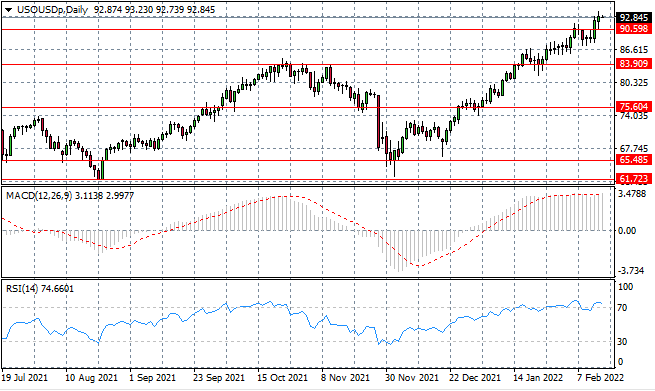
Task: Click the OHLC values 92.874 93.230 92.739 92.845
Action: [x=155, y=10]
